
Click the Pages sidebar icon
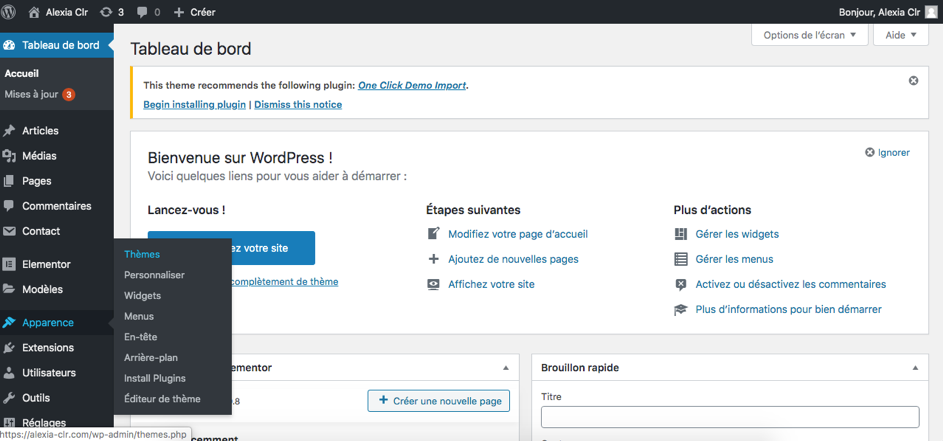tap(9, 181)
